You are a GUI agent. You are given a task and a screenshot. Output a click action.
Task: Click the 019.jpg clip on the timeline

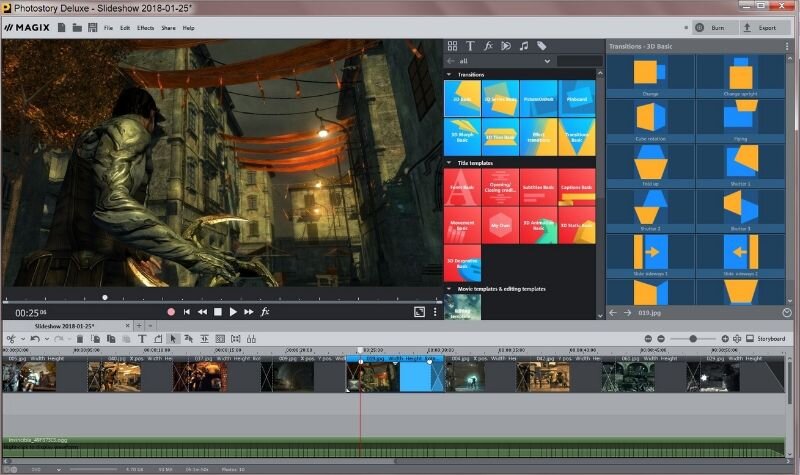tap(395, 374)
